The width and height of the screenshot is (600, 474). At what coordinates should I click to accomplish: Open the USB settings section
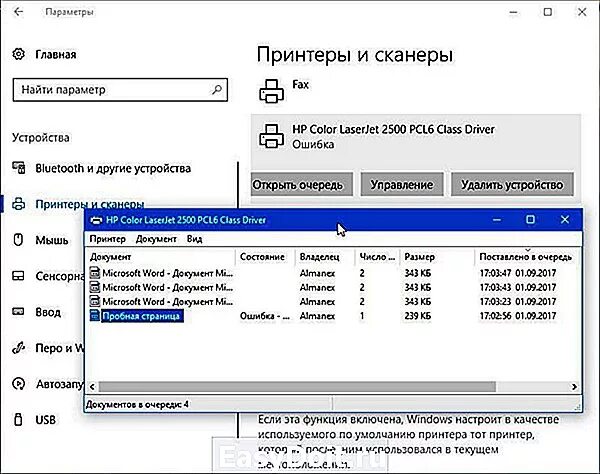(x=45, y=420)
